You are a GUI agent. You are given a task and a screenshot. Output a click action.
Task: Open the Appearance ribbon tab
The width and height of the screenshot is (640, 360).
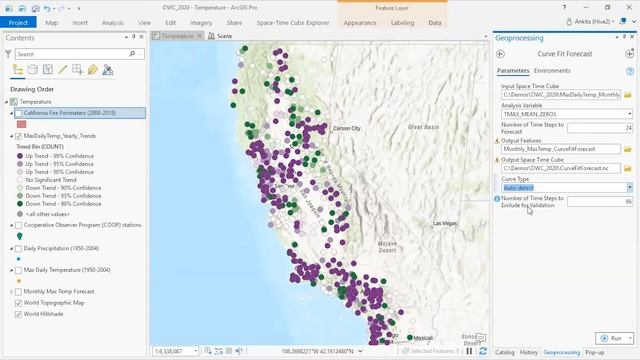pyautogui.click(x=360, y=23)
